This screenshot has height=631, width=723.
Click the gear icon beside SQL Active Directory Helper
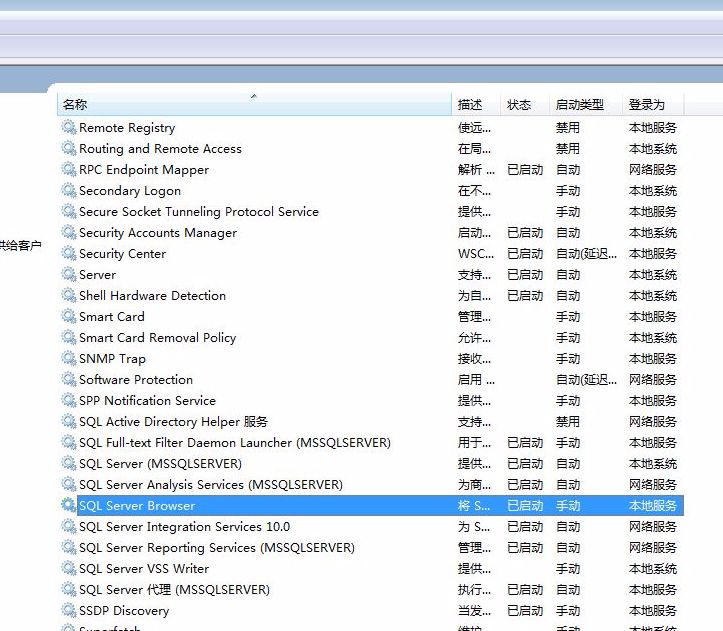click(69, 421)
